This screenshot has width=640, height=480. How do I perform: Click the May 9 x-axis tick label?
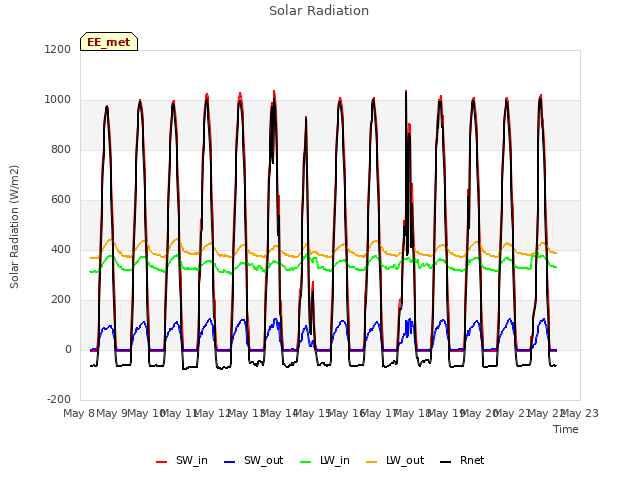(x=112, y=413)
